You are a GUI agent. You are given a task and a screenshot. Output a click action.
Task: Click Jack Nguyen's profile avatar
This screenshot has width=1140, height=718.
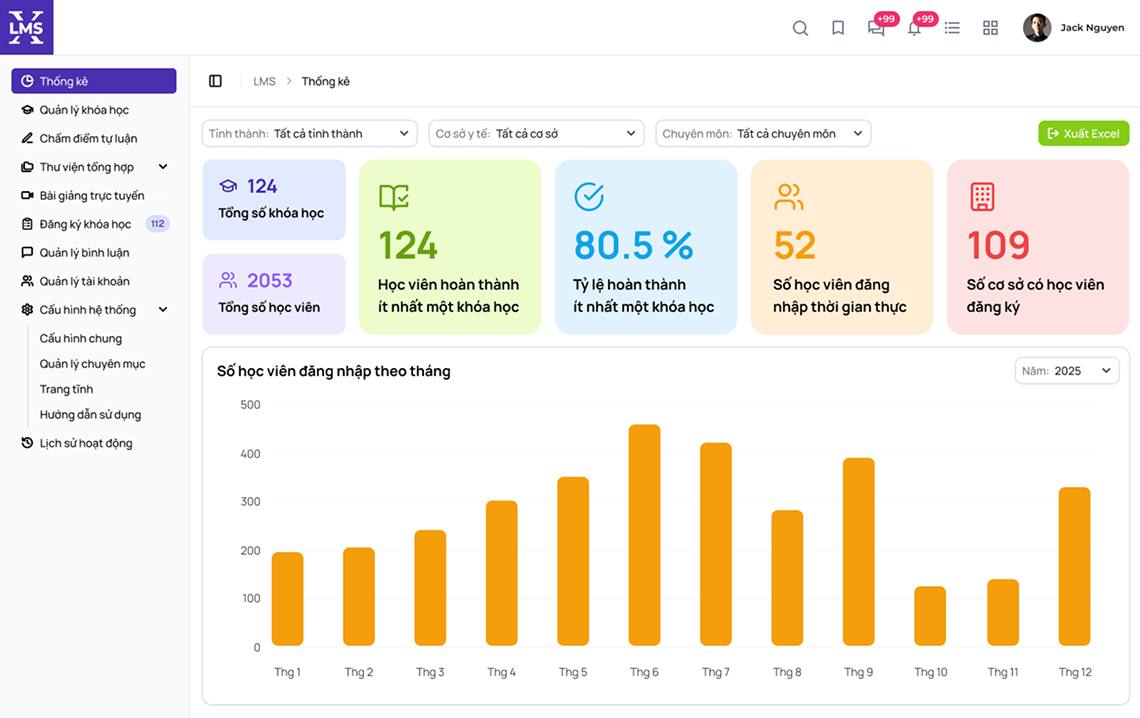point(1036,28)
